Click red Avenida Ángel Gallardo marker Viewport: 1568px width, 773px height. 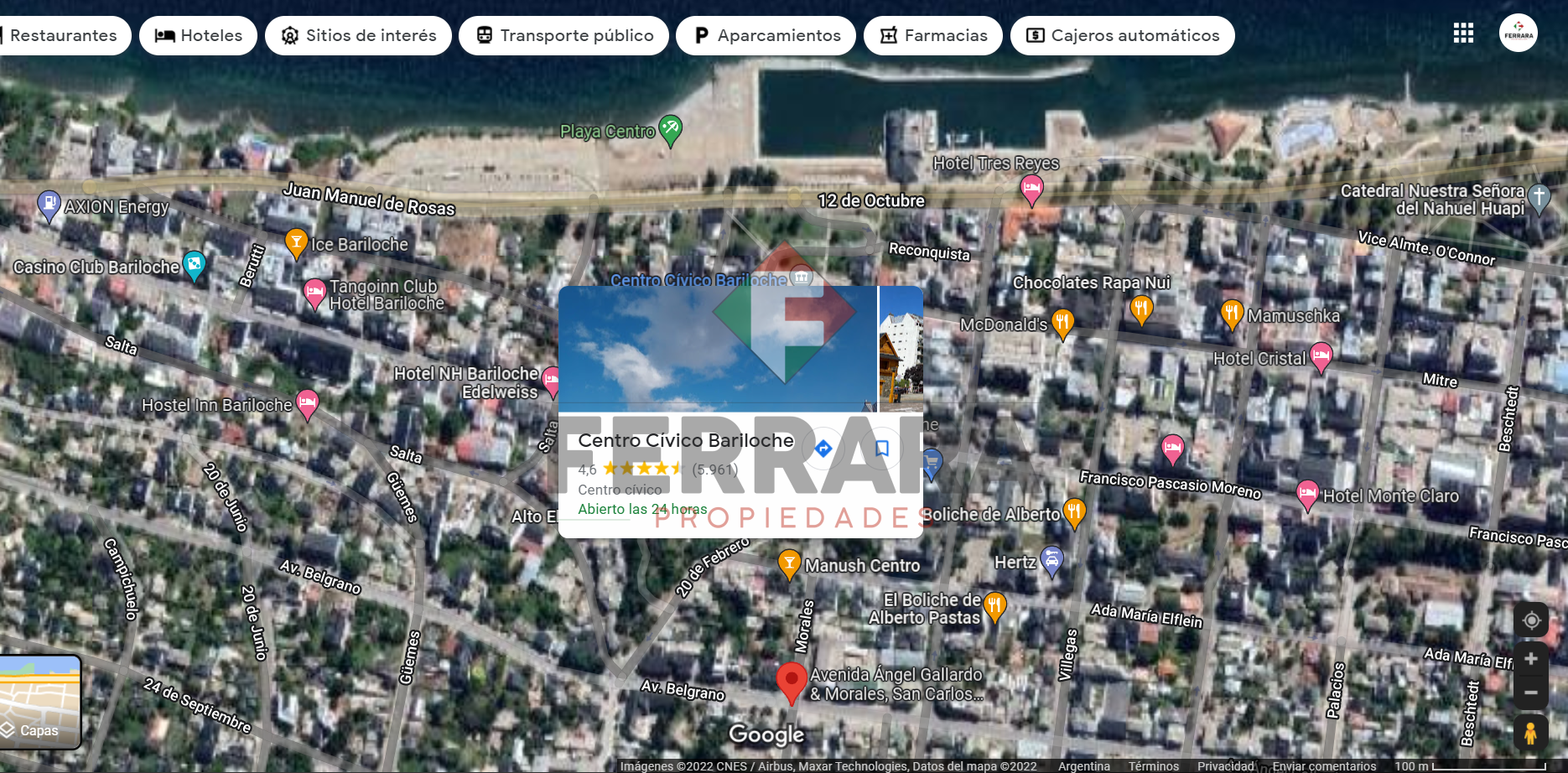click(x=792, y=682)
